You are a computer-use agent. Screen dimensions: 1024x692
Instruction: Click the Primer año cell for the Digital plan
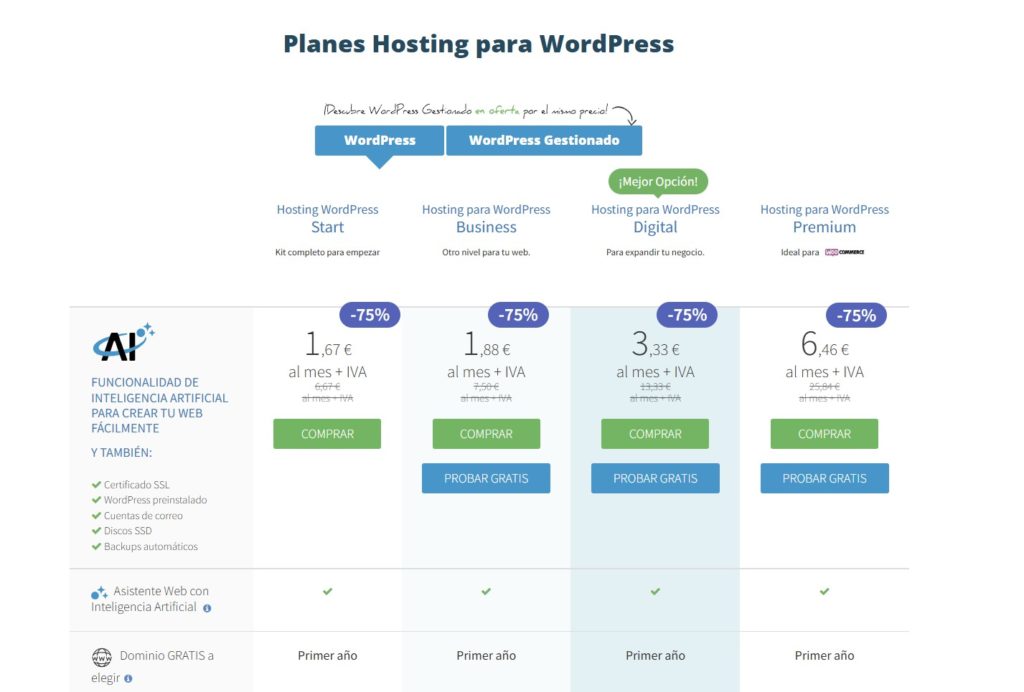[x=655, y=655]
